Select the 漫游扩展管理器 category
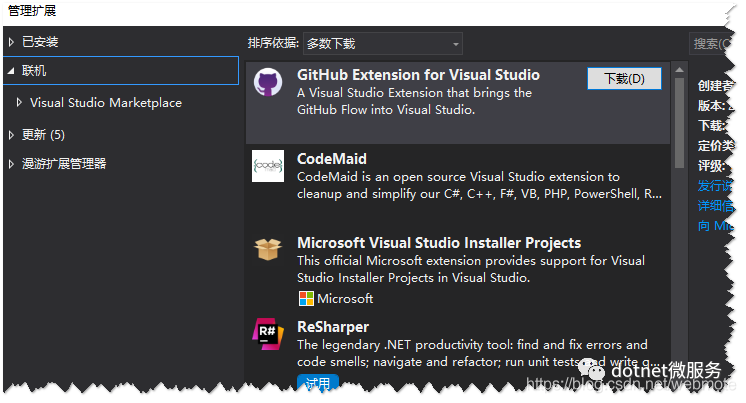The image size is (746, 403). point(64,164)
